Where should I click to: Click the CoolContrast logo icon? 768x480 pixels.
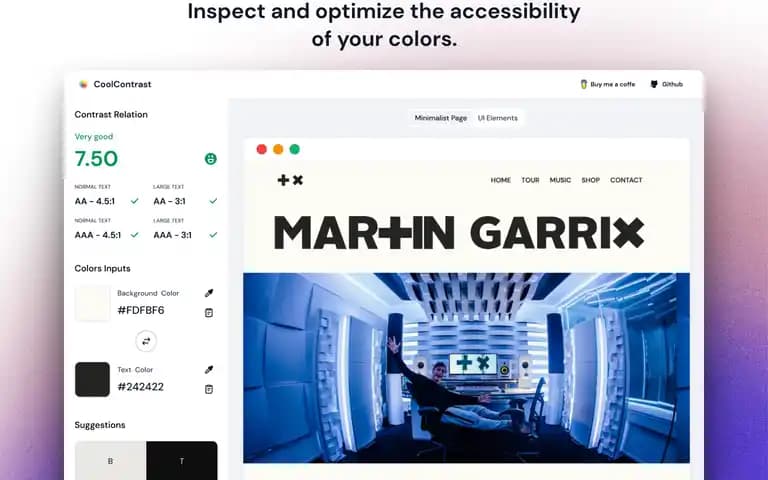tap(83, 84)
